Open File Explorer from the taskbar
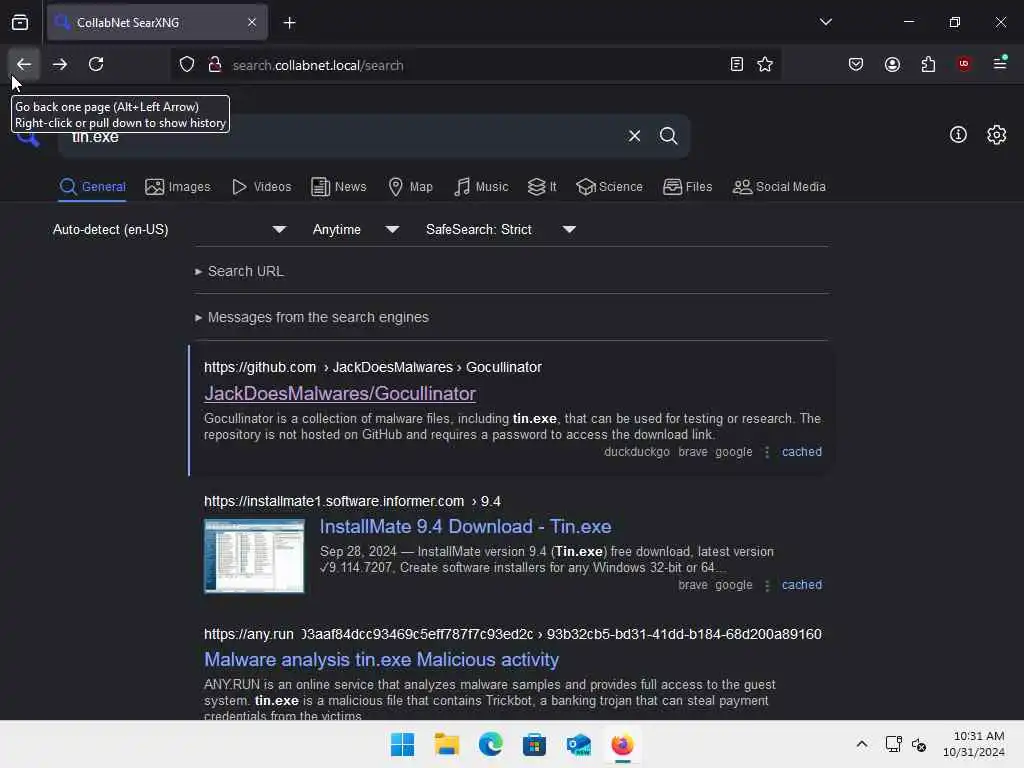 pos(447,744)
